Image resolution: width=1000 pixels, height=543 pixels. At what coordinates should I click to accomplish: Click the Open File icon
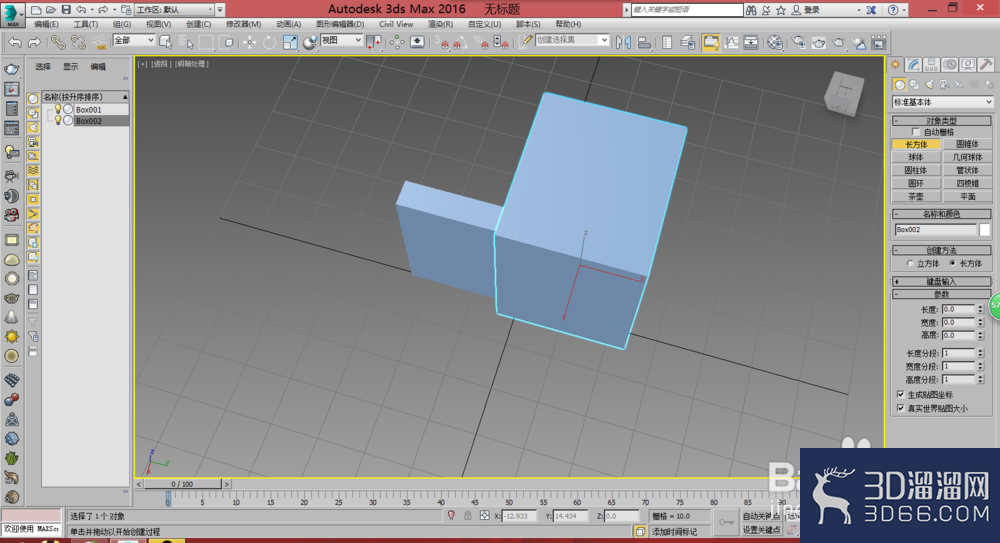(x=51, y=10)
